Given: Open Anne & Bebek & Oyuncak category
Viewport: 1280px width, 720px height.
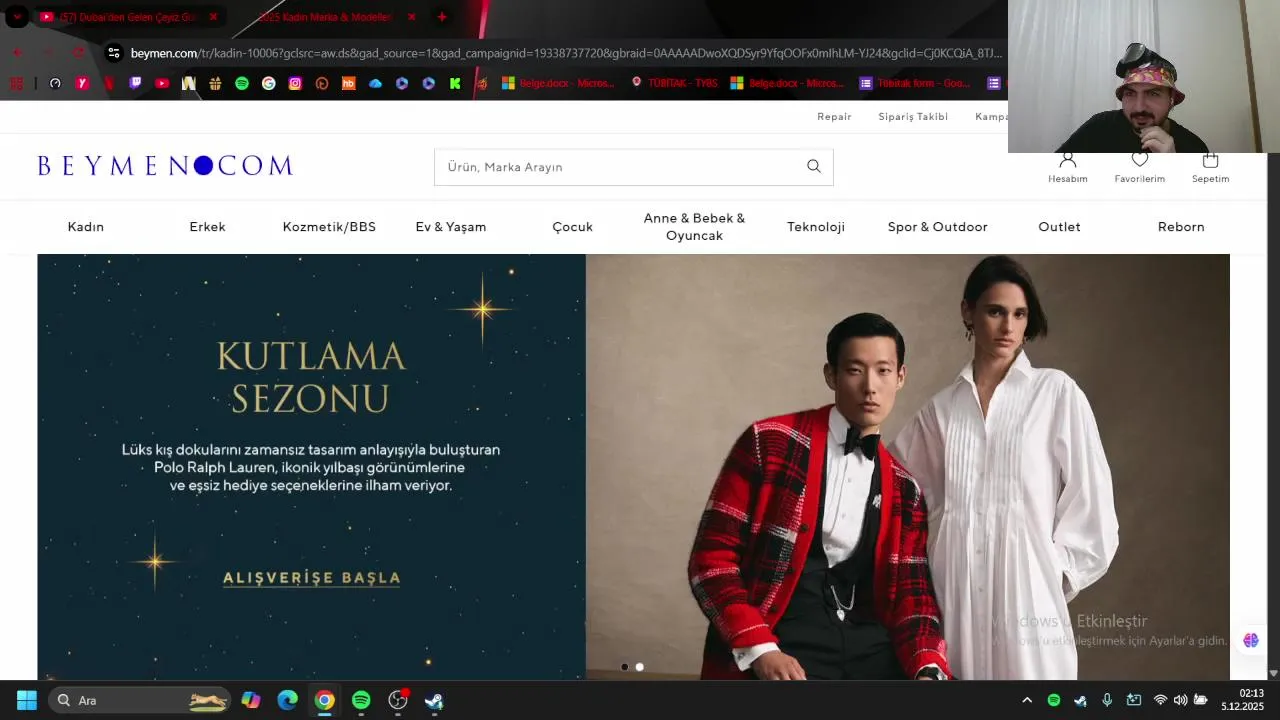Looking at the screenshot, I should tap(694, 227).
